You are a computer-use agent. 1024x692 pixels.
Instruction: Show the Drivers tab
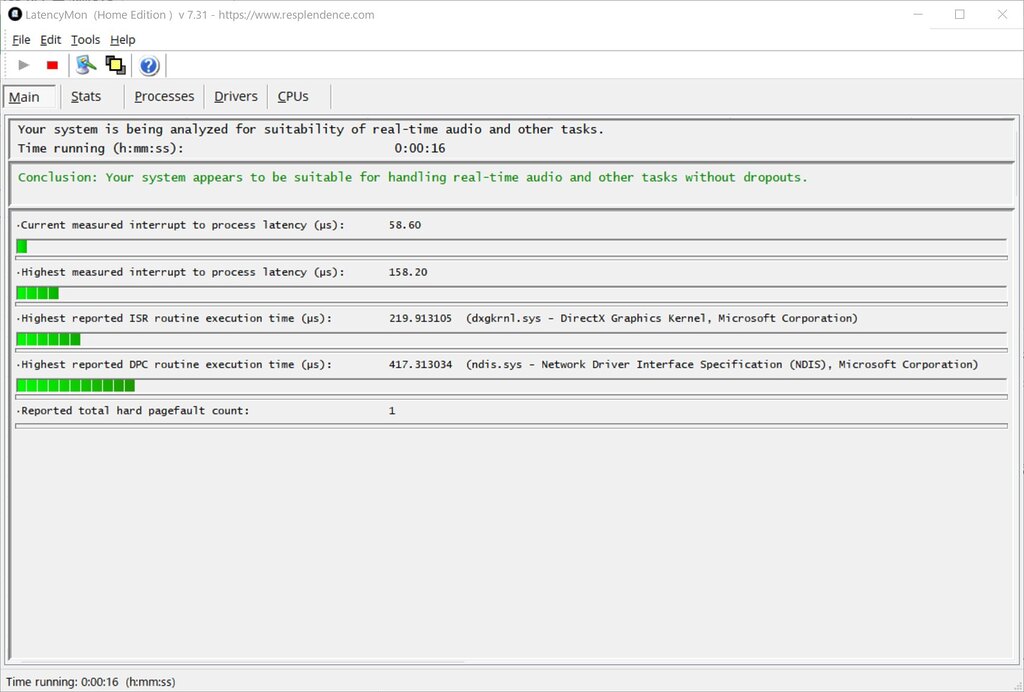point(236,97)
